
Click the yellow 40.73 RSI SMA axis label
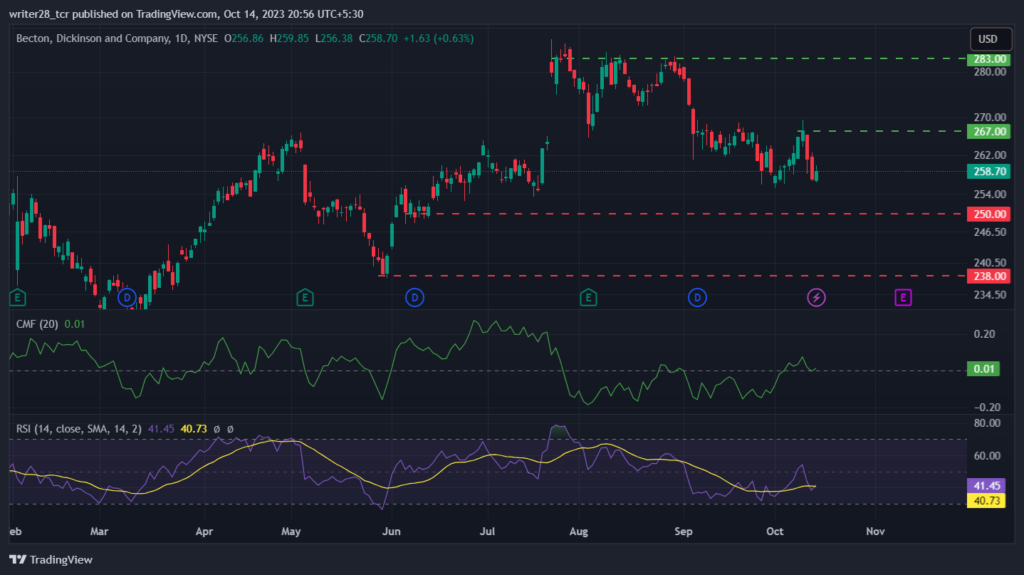click(x=986, y=501)
